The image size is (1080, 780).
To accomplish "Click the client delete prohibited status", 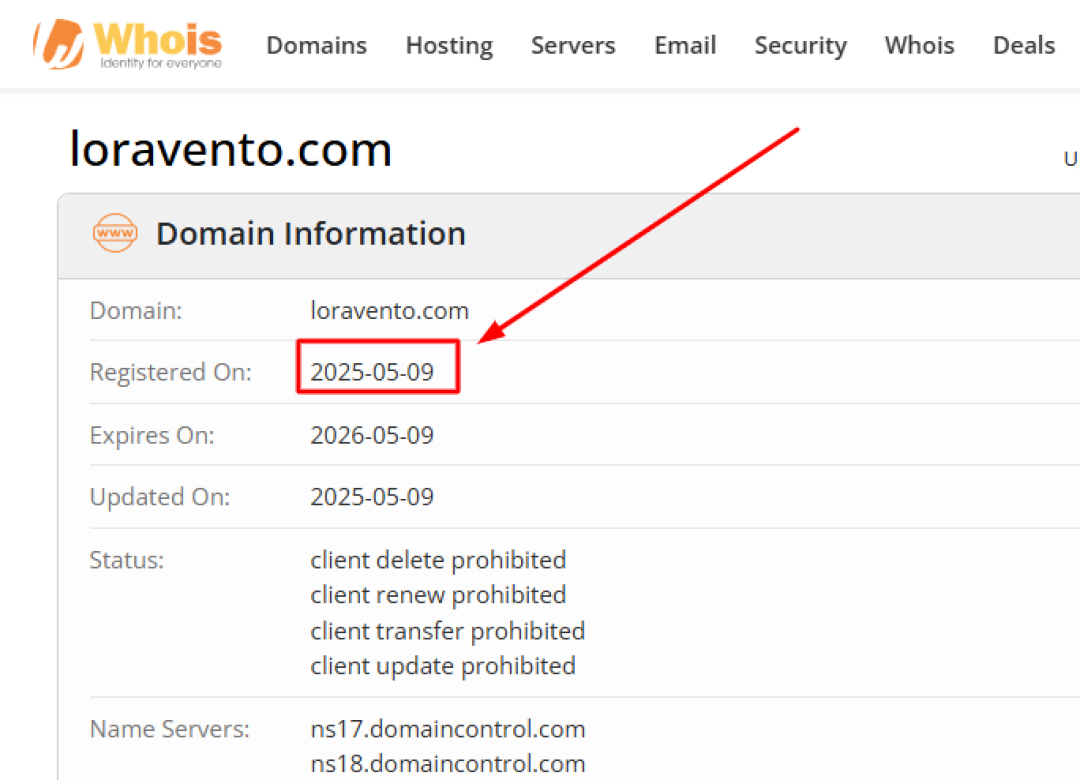I will click(438, 560).
